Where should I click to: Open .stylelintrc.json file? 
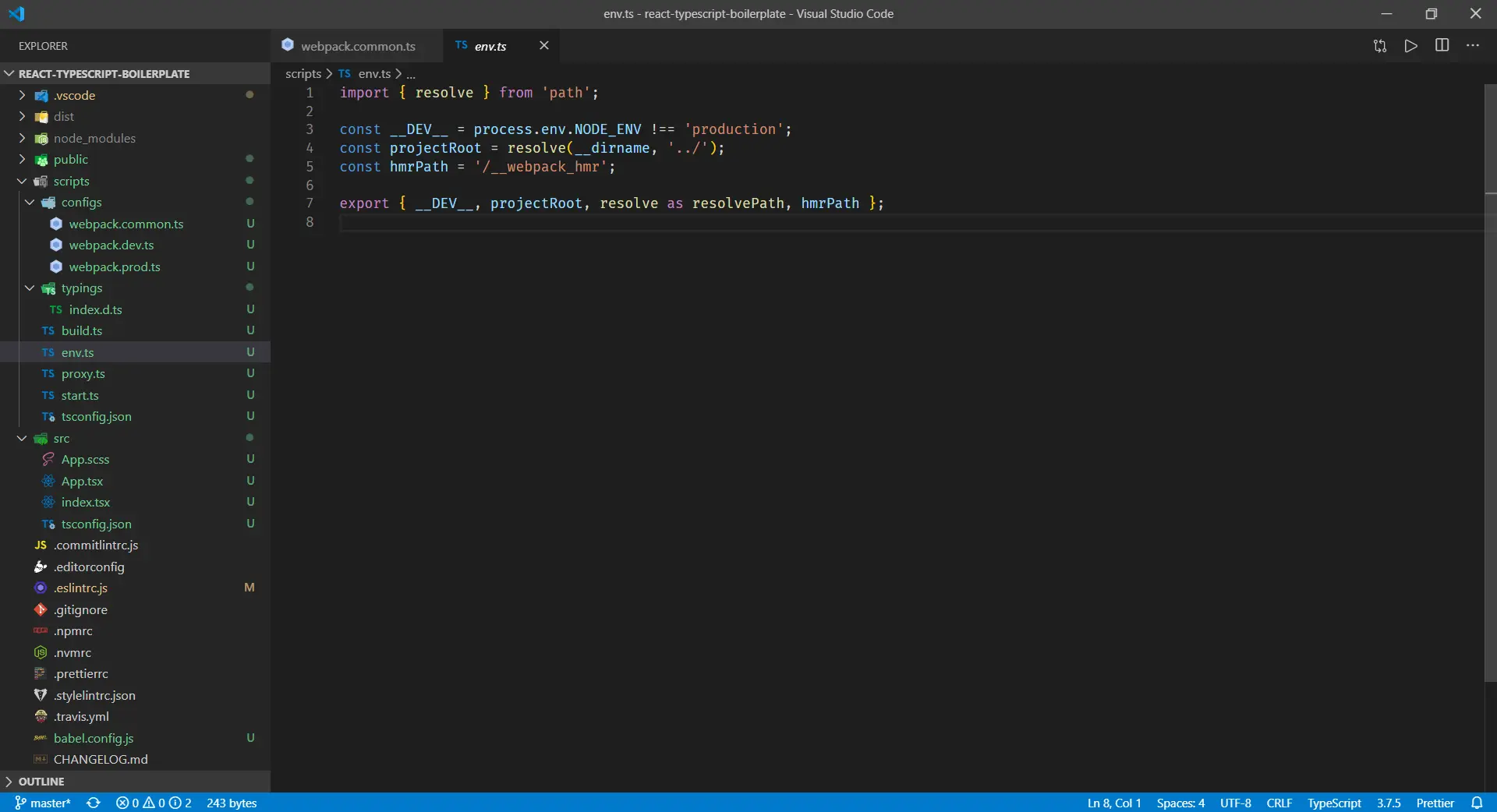[x=135, y=695]
